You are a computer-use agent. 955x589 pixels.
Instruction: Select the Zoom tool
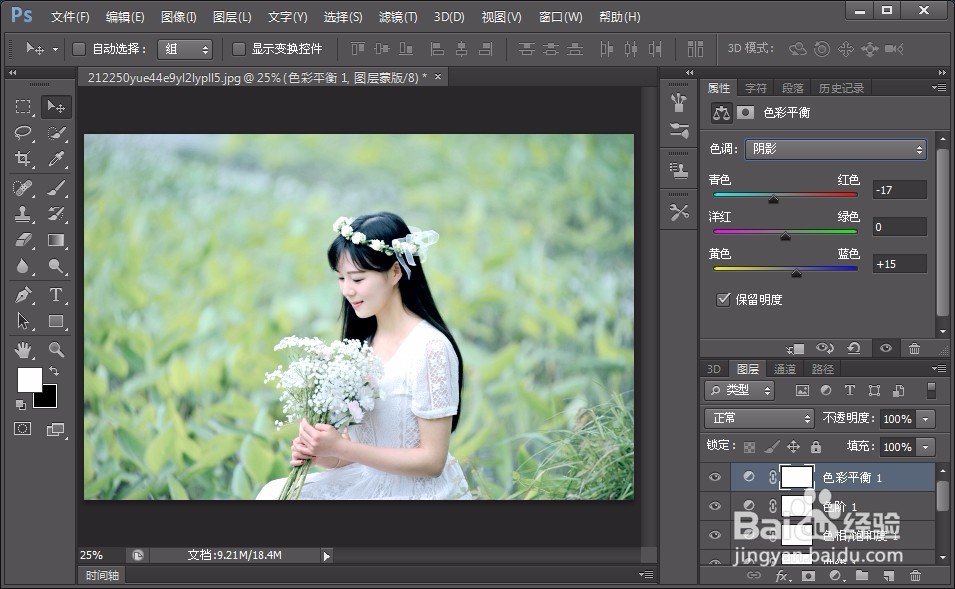(x=56, y=350)
